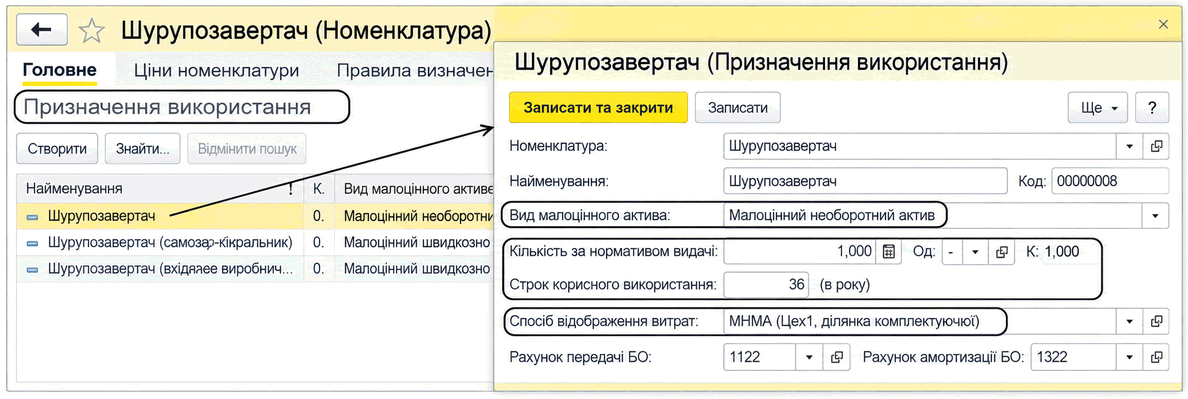Expand the Рахунок передачі БО dropdown
Viewport: 1188px width, 399px height.
point(808,357)
